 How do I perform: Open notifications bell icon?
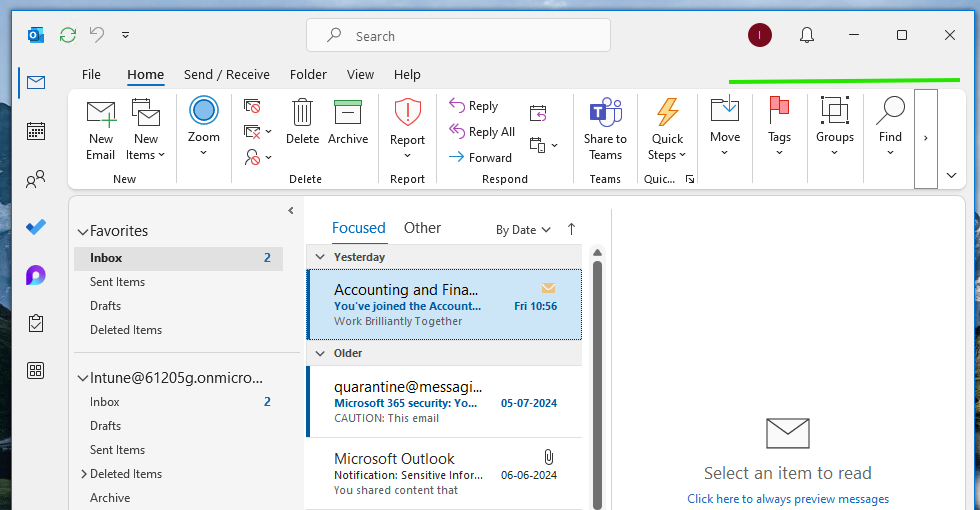pyautogui.click(x=807, y=35)
